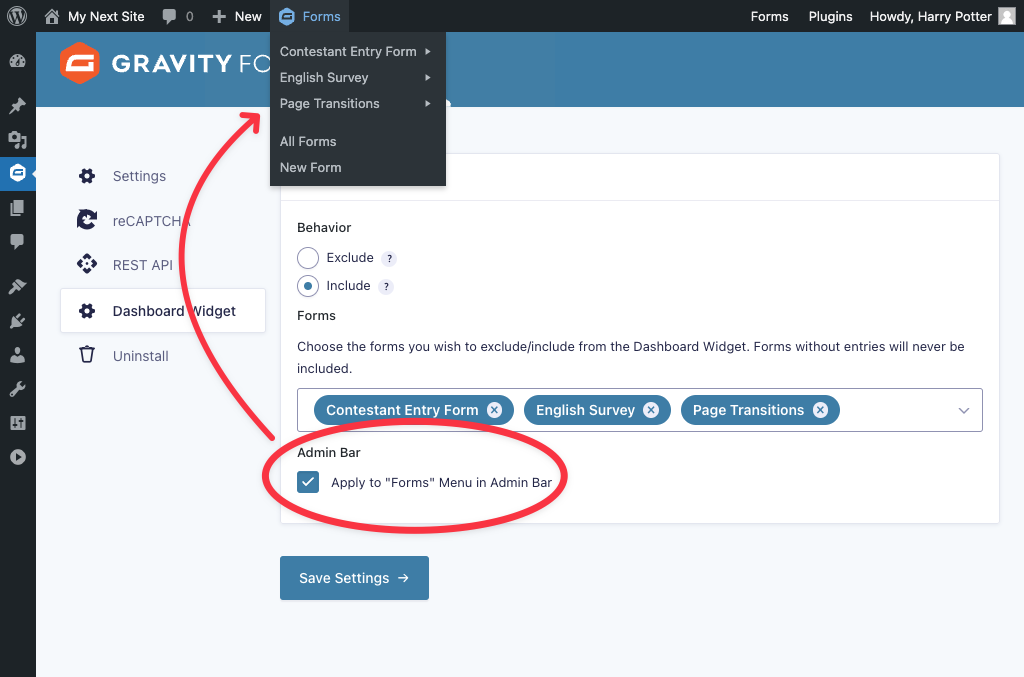The image size is (1024, 677).
Task: Remove Page Transitions tag
Action: (820, 410)
